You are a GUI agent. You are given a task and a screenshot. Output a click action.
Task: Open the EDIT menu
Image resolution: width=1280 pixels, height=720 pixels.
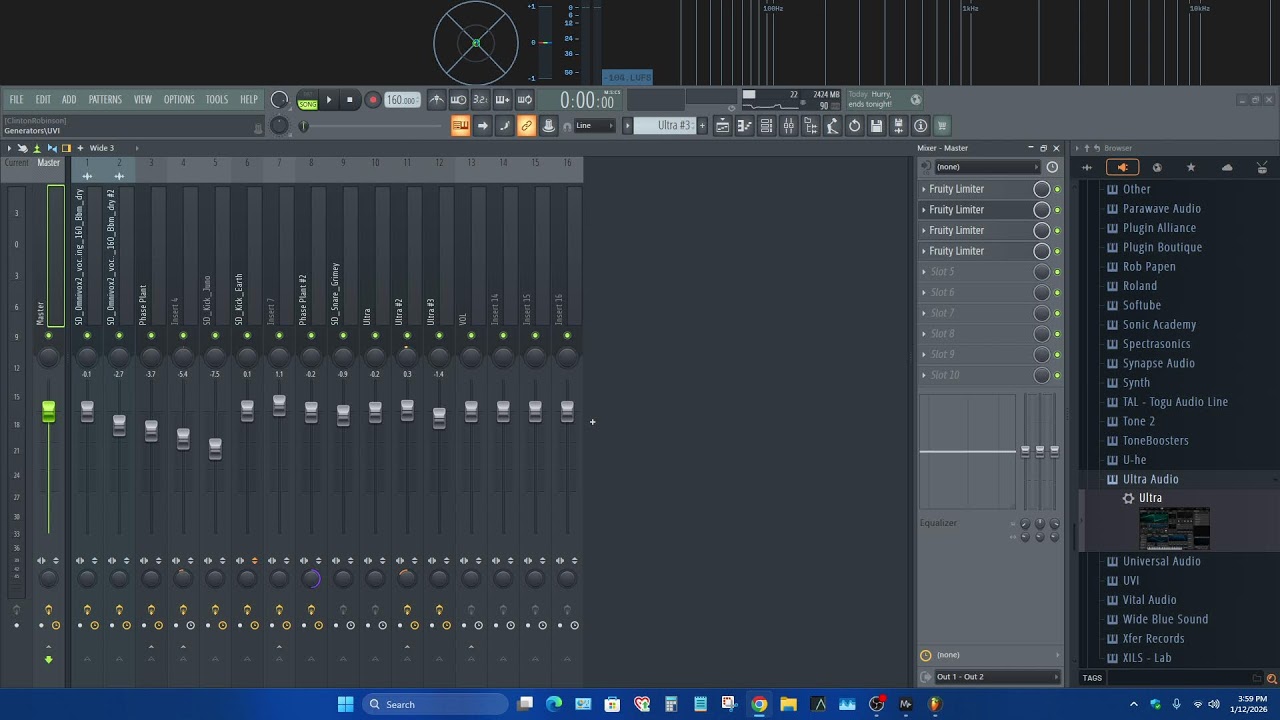[x=43, y=100]
